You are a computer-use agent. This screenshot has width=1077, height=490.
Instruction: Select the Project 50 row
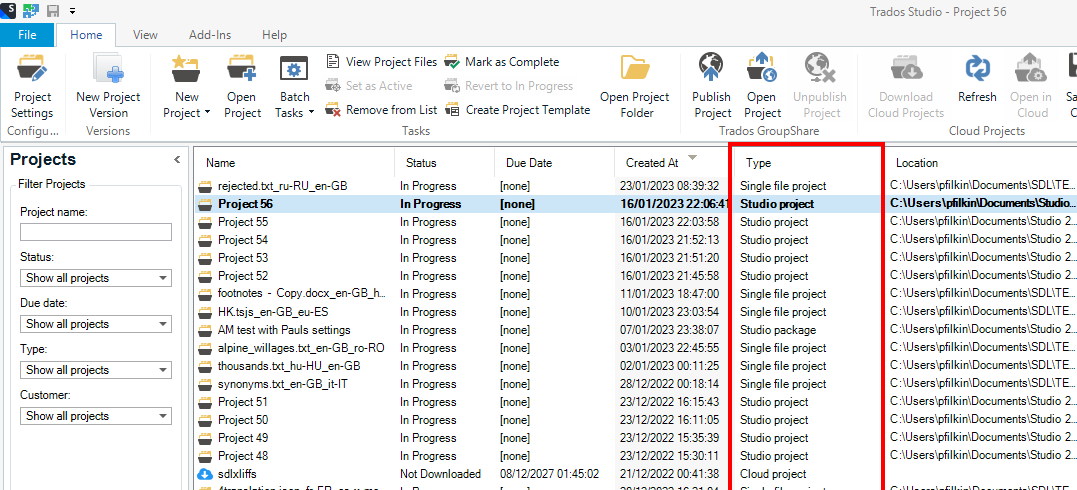coord(636,420)
